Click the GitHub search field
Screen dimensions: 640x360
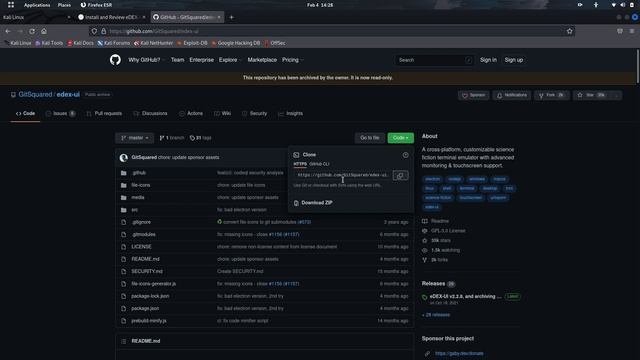[434, 60]
